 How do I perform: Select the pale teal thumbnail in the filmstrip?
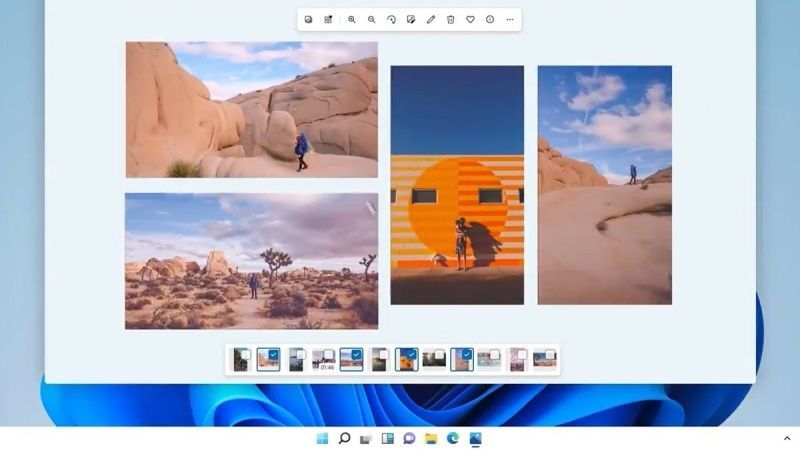(x=489, y=359)
